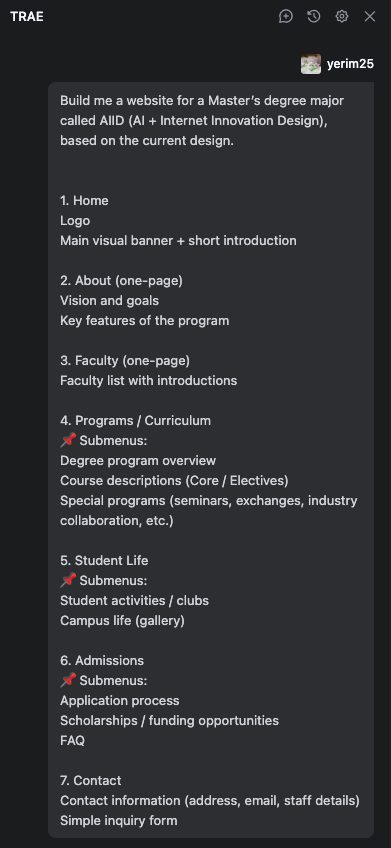Image resolution: width=391 pixels, height=848 pixels.
Task: Click the TRAE panel title
Action: [26, 16]
